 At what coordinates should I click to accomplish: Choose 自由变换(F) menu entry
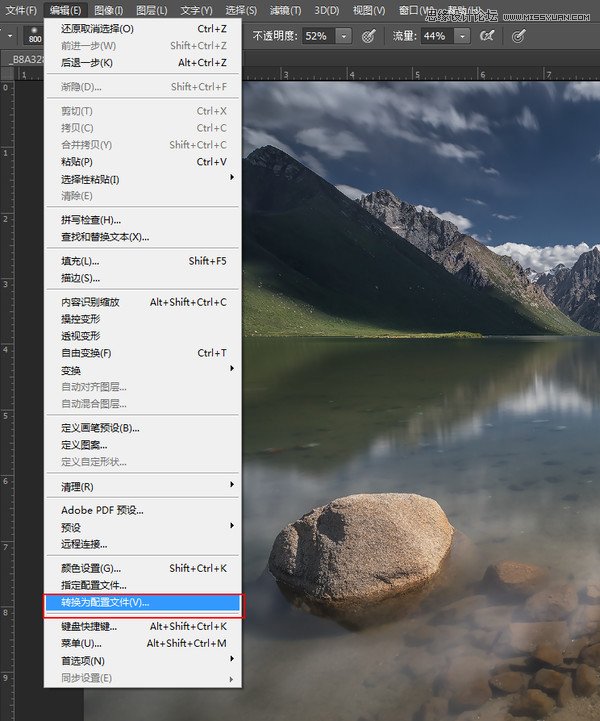pyautogui.click(x=143, y=353)
